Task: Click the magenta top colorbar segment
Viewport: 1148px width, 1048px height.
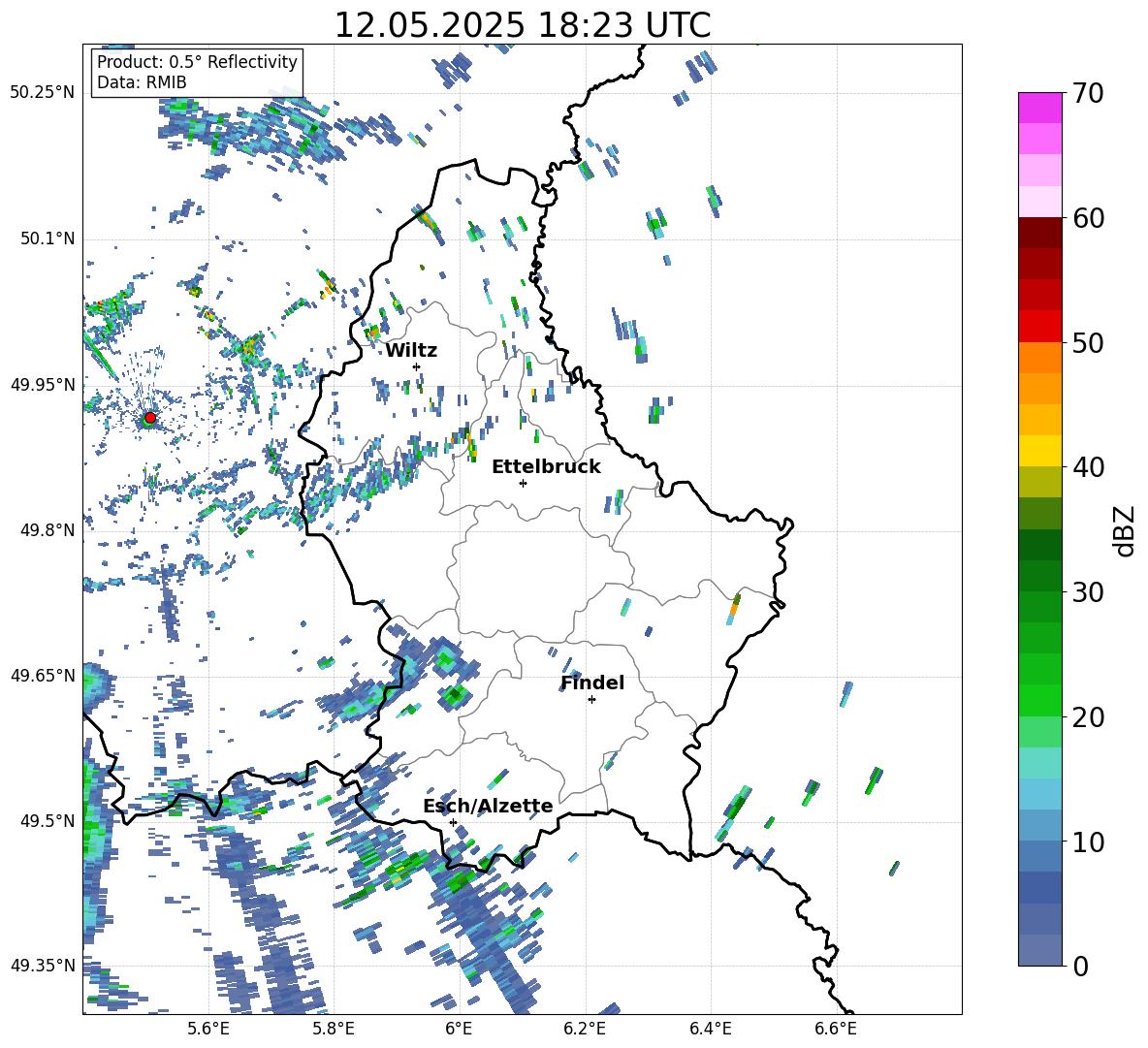Action: (1040, 108)
